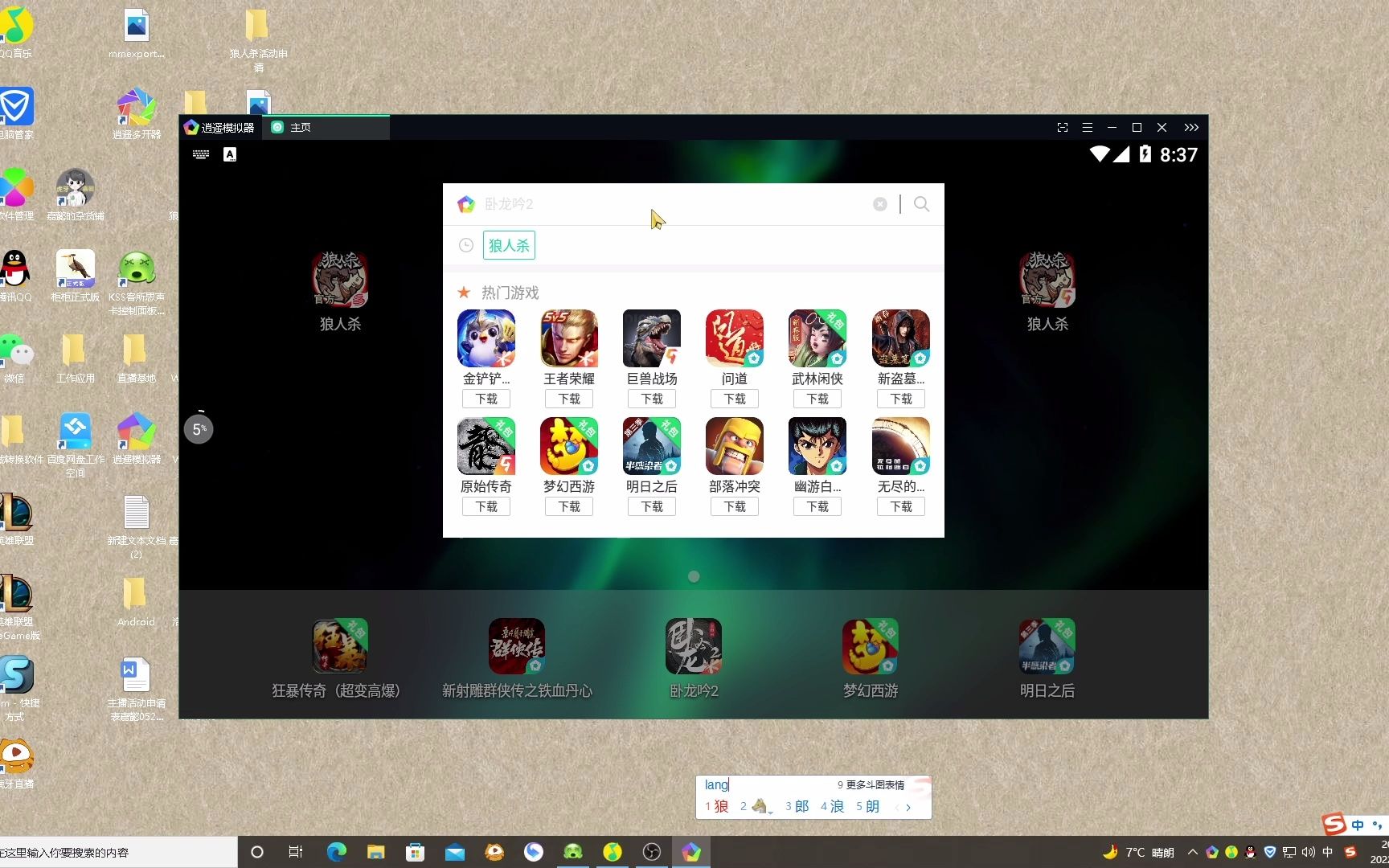Open the emulator hamburger menu
Image resolution: width=1389 pixels, height=868 pixels.
tap(1087, 128)
